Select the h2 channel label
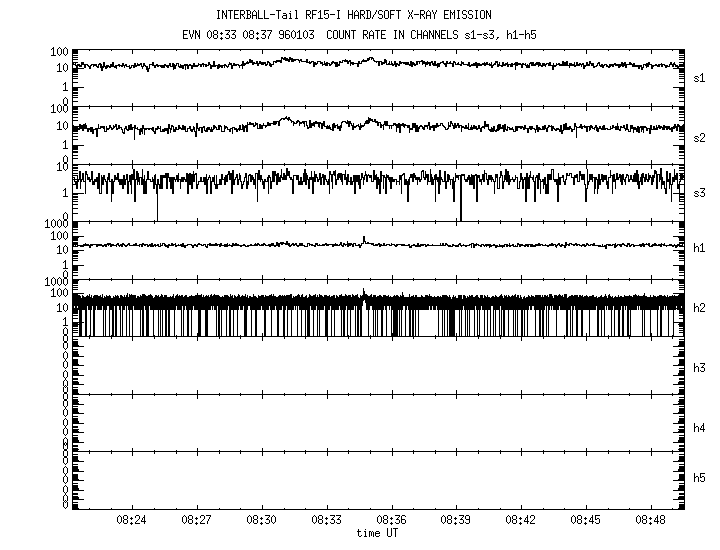This screenshot has height=550, width=720. pyautogui.click(x=700, y=308)
